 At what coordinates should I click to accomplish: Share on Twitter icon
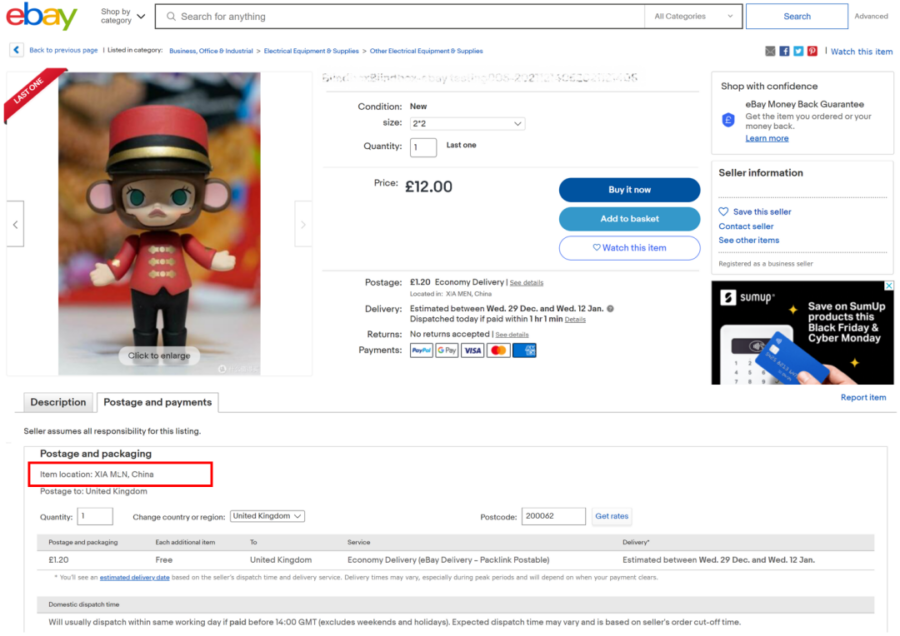tap(798, 51)
